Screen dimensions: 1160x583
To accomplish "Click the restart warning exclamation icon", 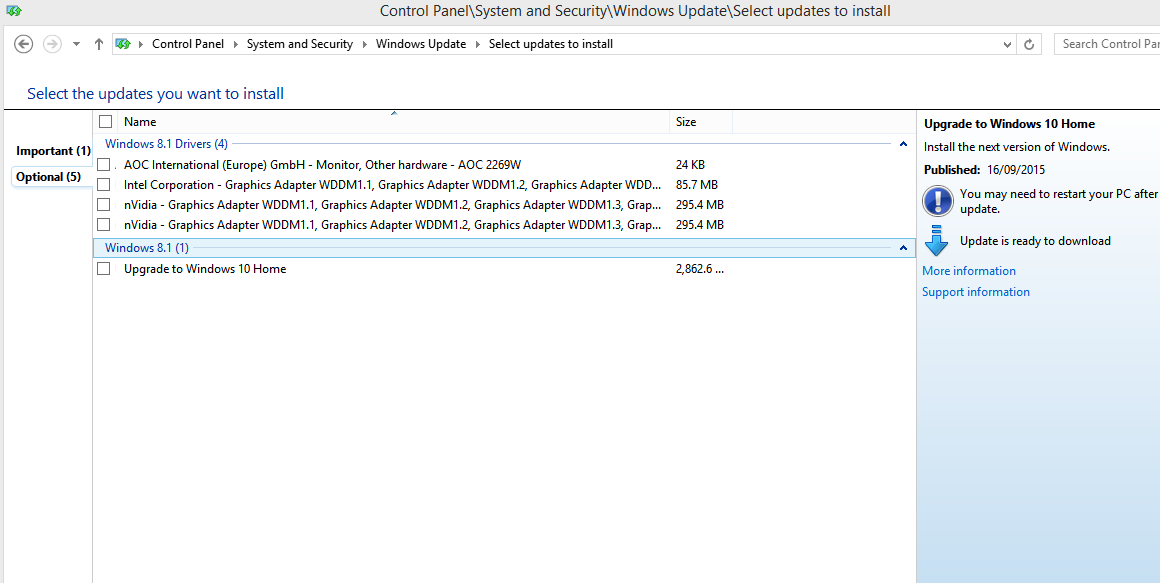I will pos(937,200).
